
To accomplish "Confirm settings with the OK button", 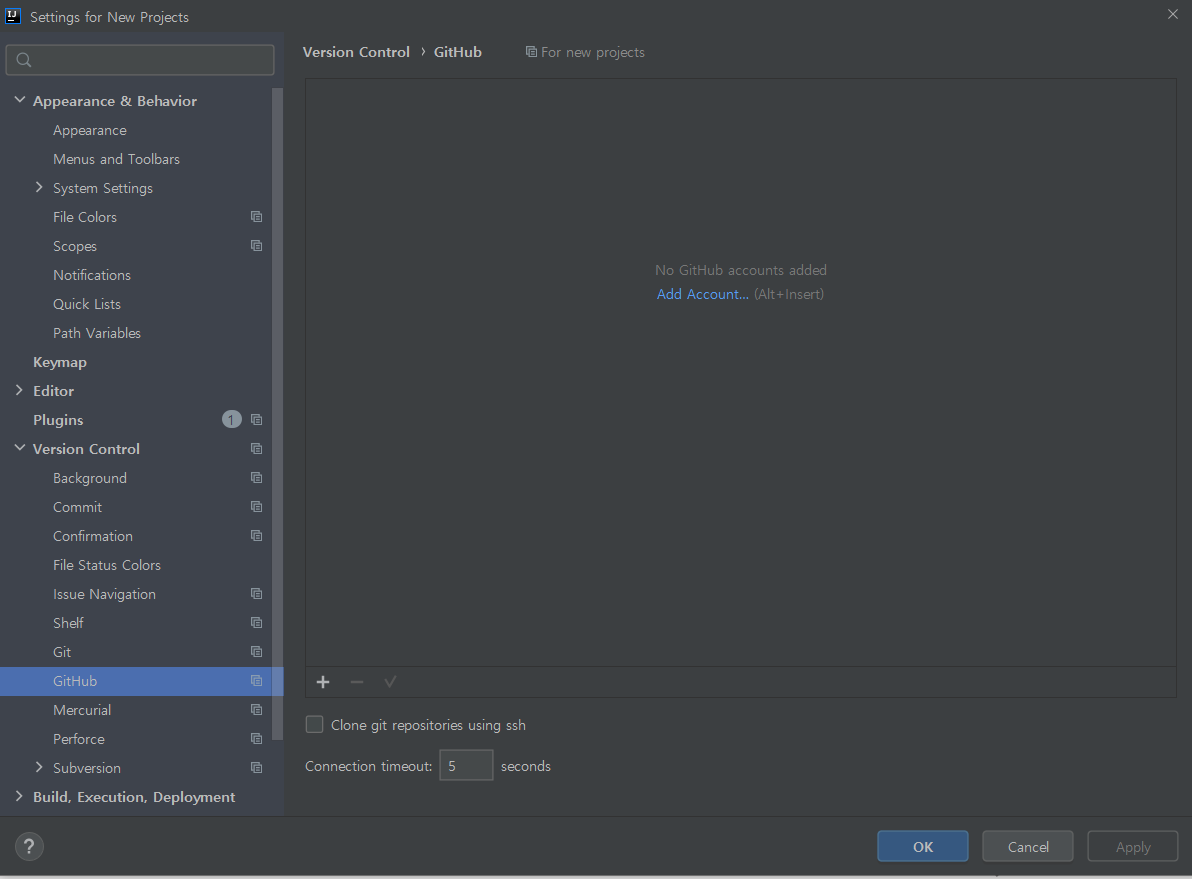I will pos(923,846).
